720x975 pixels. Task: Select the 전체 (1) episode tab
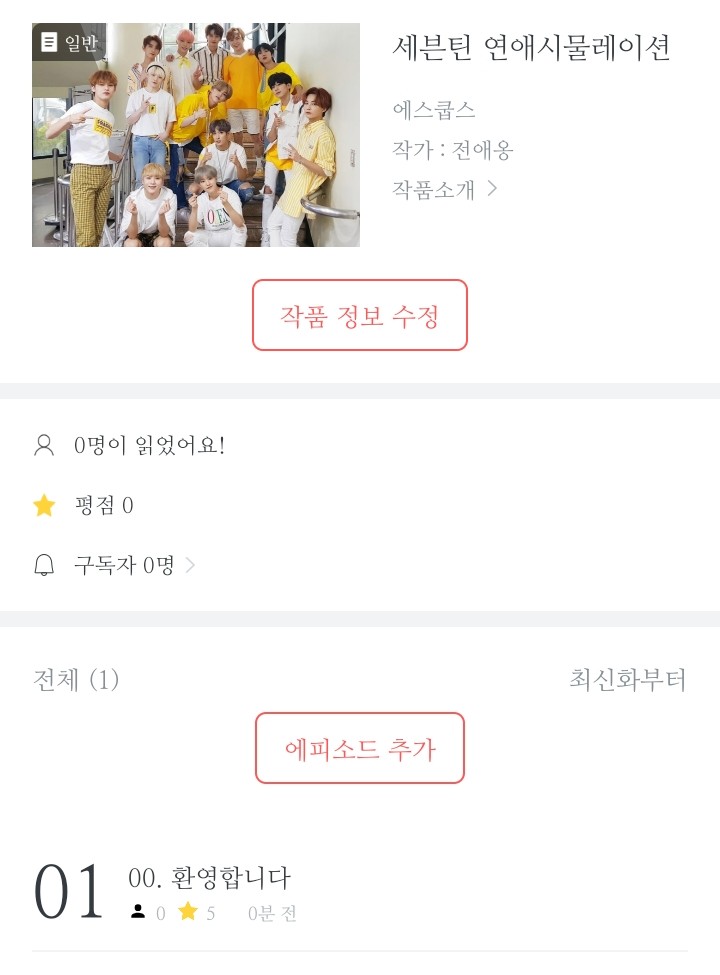pos(76,681)
